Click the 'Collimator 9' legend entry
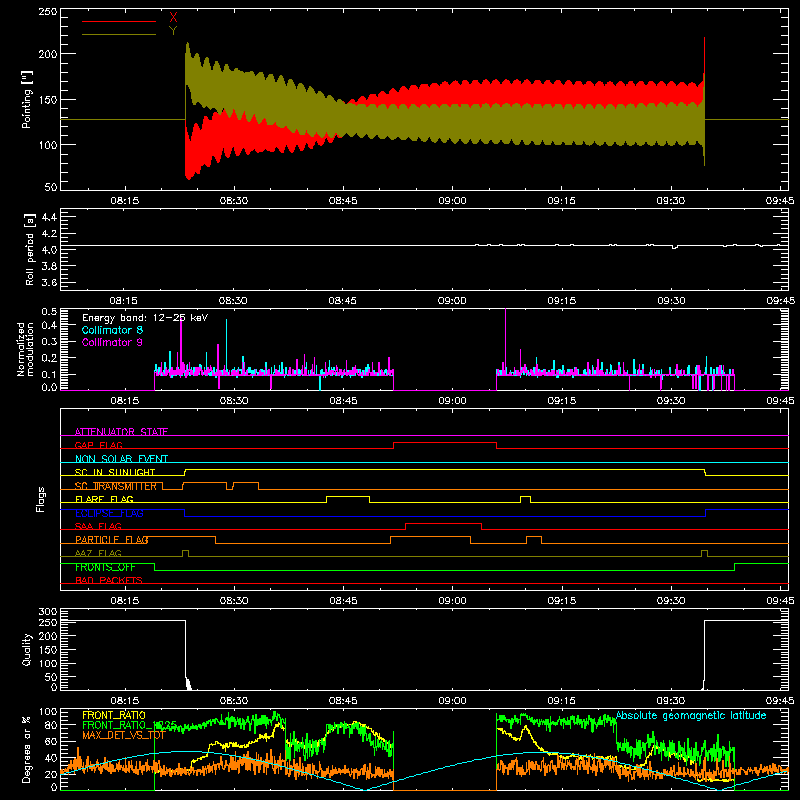This screenshot has height=800, width=800. pos(112,342)
